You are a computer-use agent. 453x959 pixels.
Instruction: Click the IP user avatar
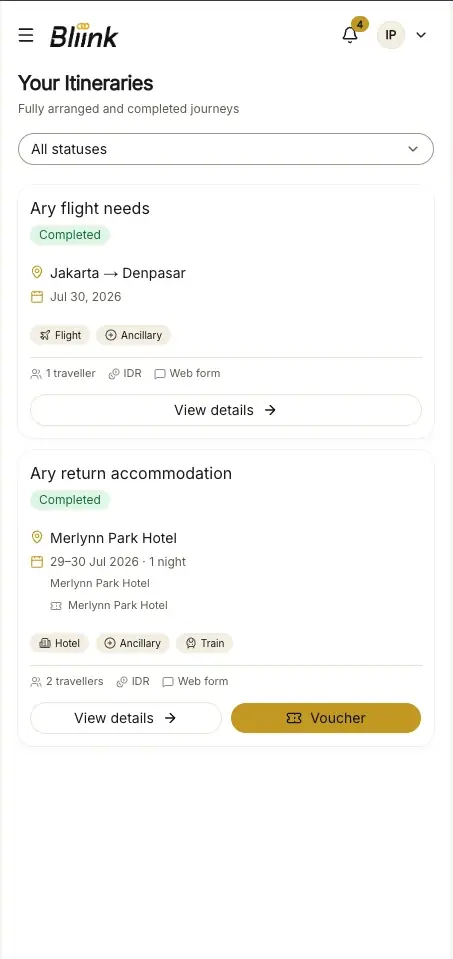tap(391, 35)
